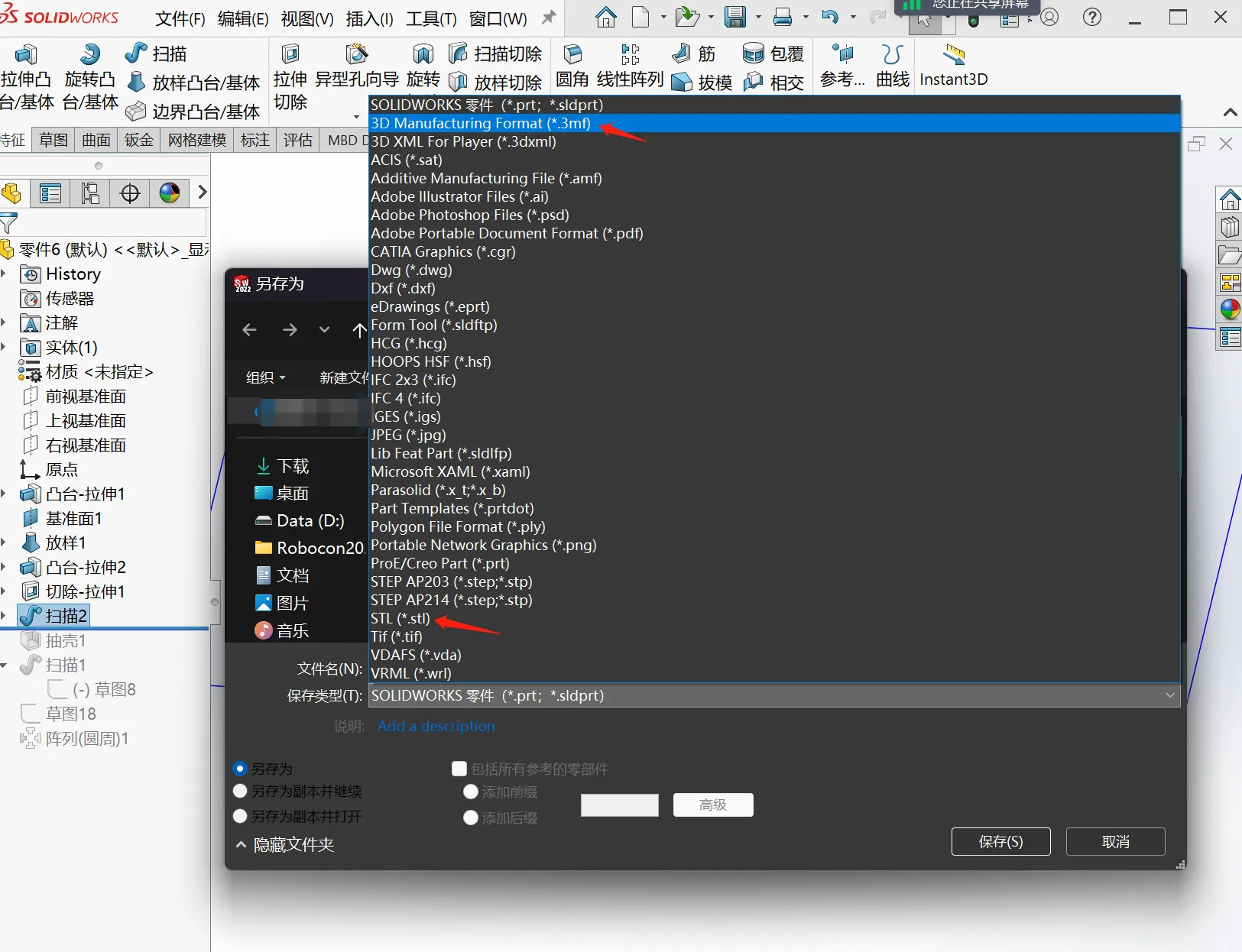
Task: Open the DisplayManager color-ball tab
Action: coord(169,193)
